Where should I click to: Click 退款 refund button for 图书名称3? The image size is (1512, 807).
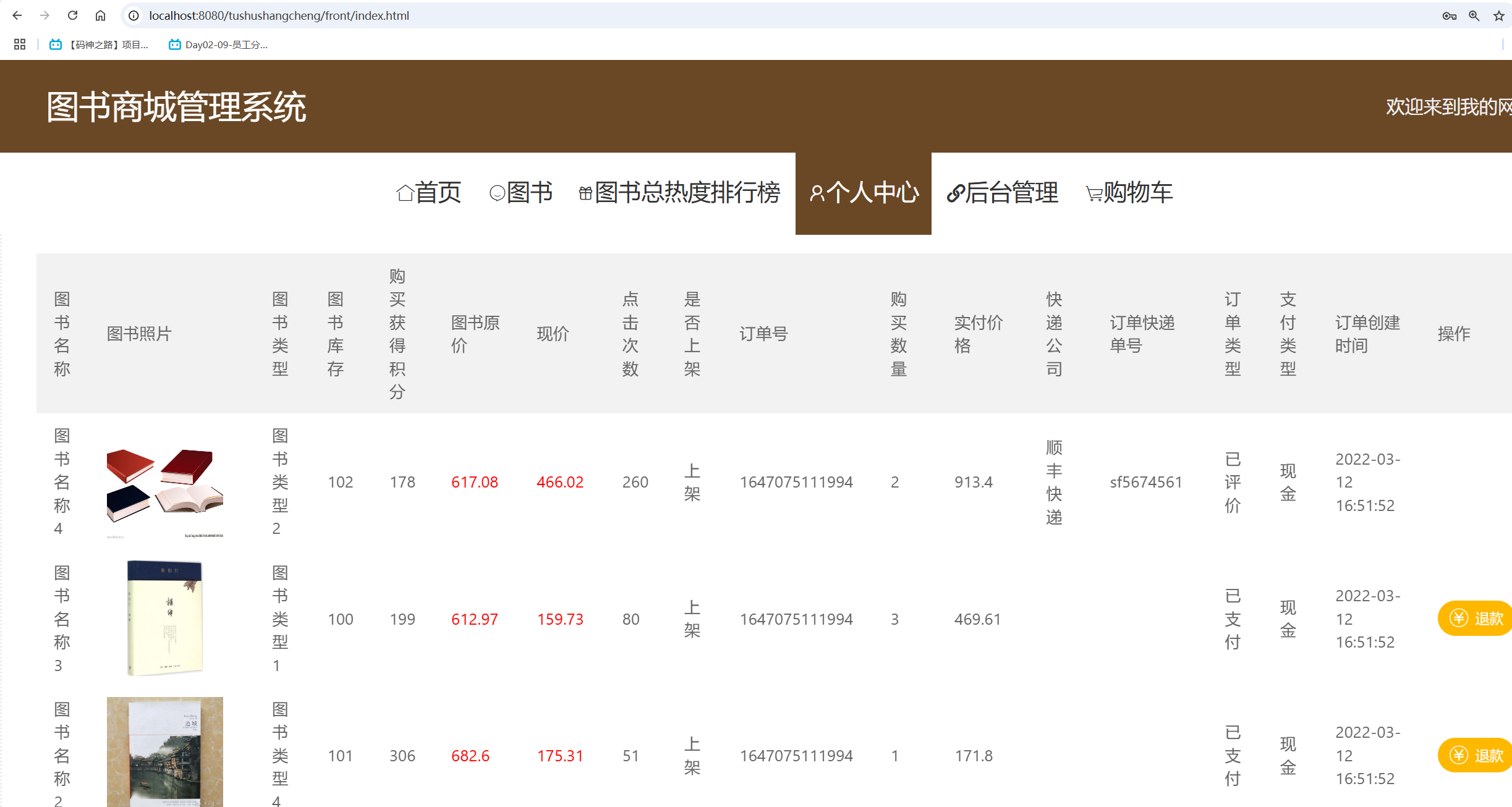click(x=1476, y=618)
